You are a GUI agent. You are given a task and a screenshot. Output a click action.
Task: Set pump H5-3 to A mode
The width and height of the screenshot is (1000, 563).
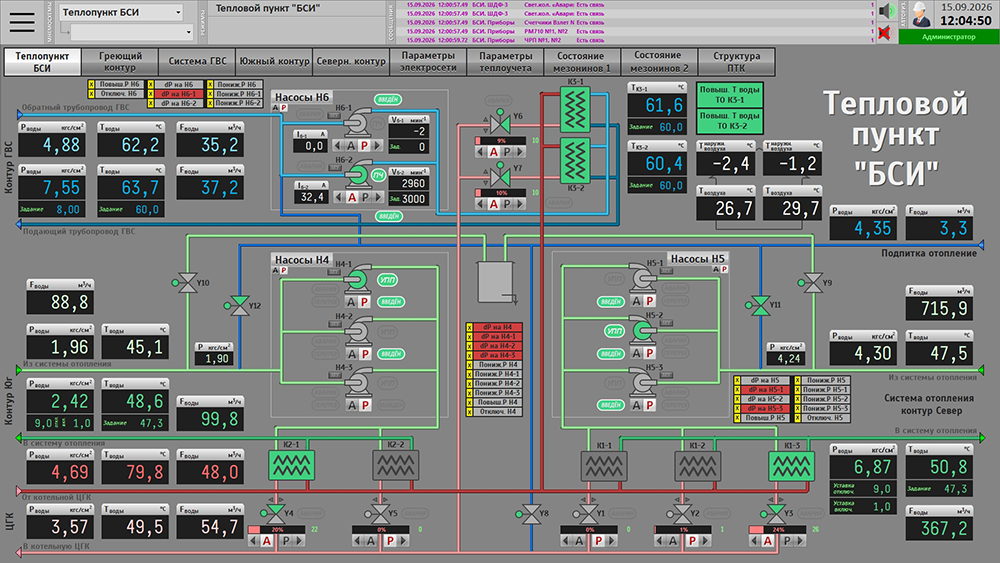pos(636,405)
